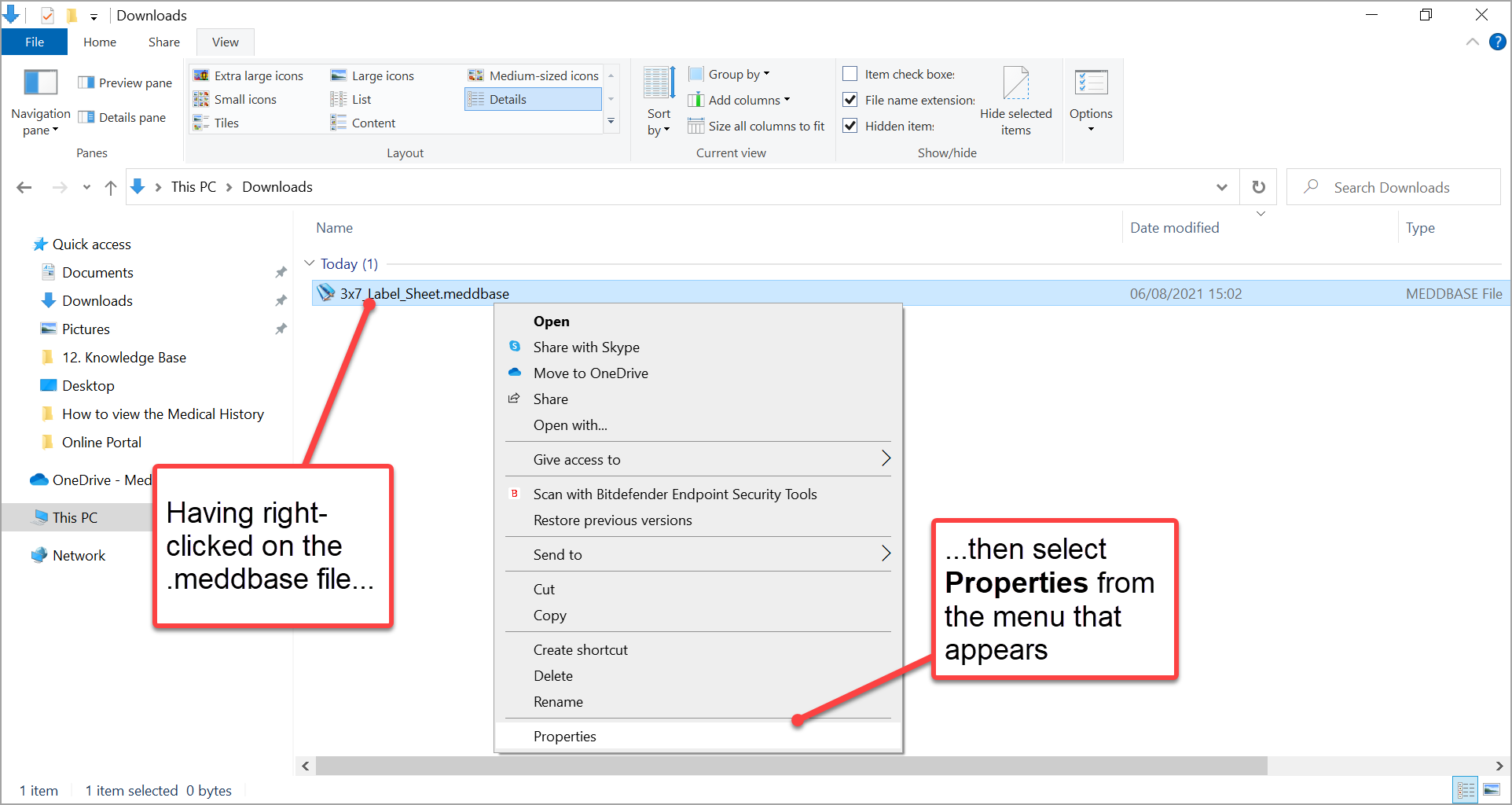Open the Group by dropdown
The height and width of the screenshot is (805, 1512).
point(729,74)
